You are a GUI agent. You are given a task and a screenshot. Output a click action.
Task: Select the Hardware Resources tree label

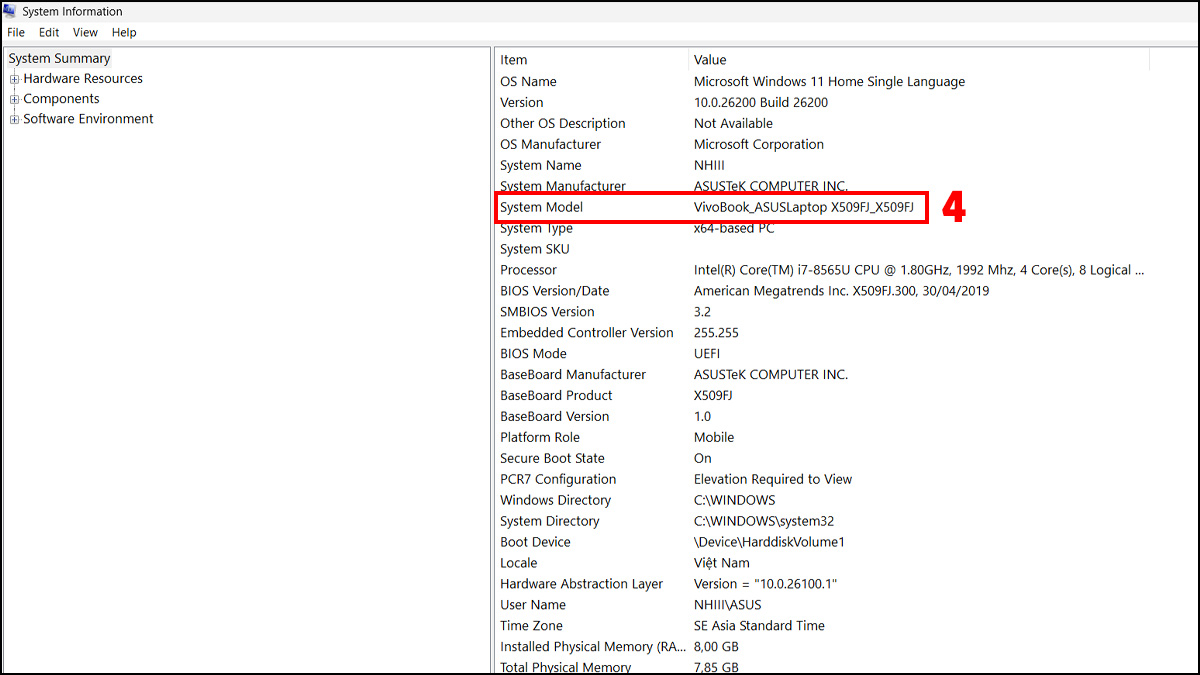[x=83, y=78]
